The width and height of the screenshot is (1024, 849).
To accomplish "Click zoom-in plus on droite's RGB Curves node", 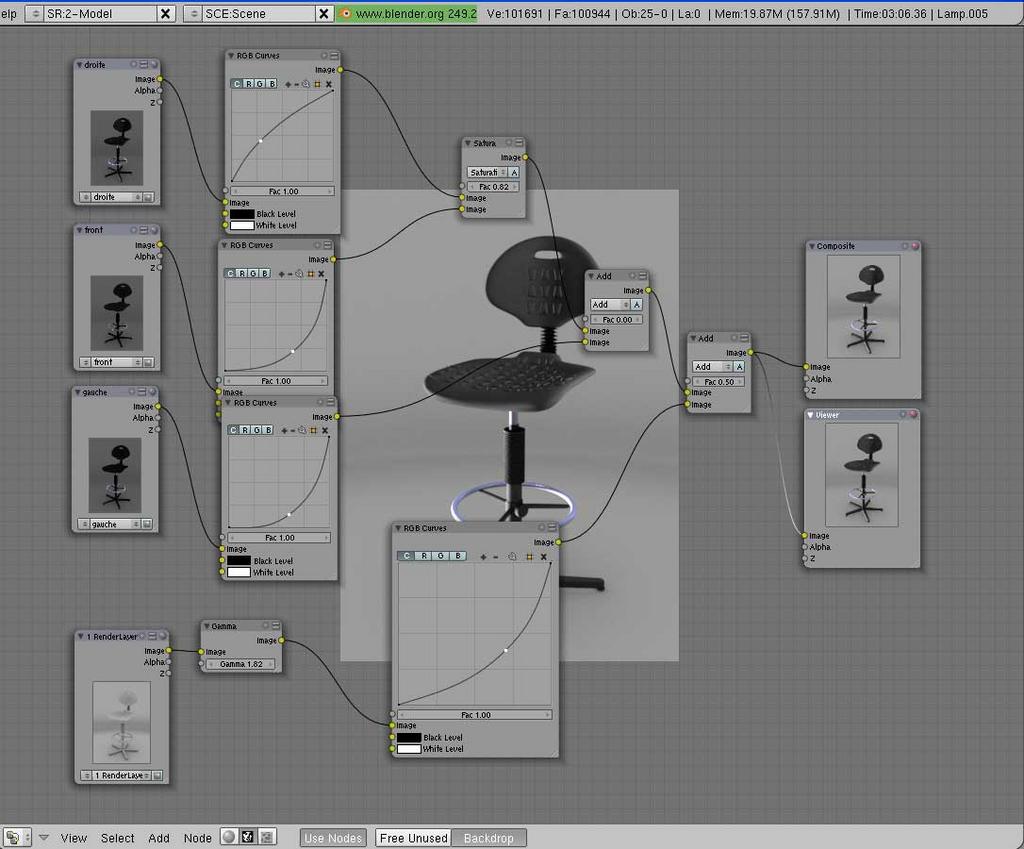I will (x=288, y=84).
